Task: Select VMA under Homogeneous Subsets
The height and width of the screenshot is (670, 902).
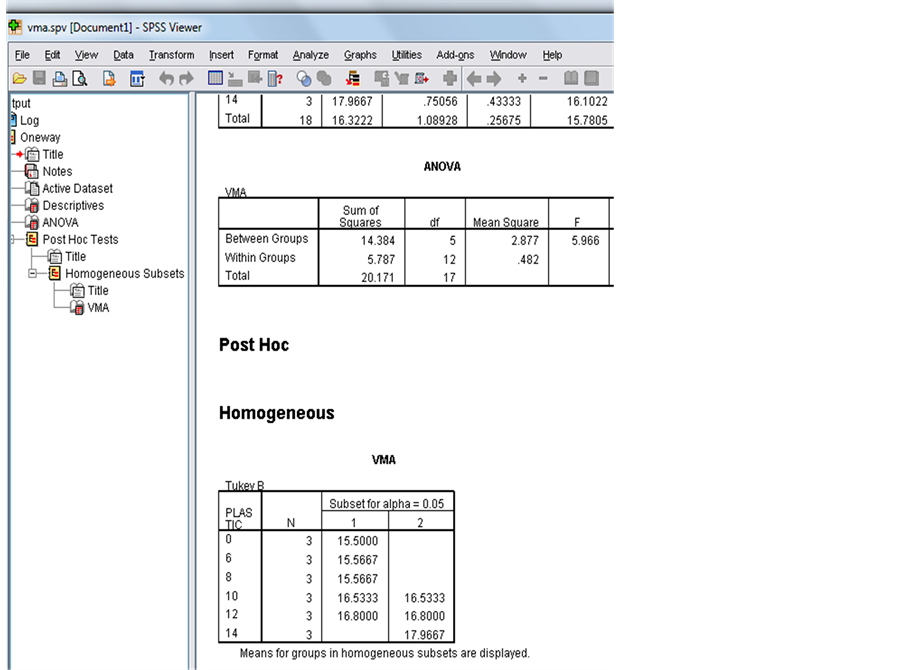Action: coord(98,308)
